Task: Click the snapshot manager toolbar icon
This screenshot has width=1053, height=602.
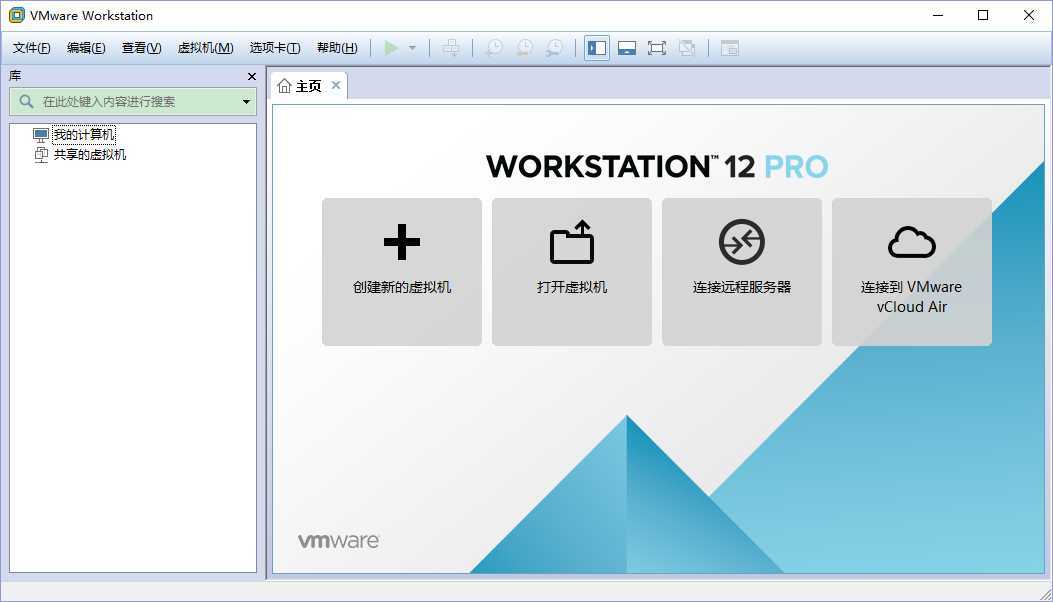Action: [x=554, y=48]
